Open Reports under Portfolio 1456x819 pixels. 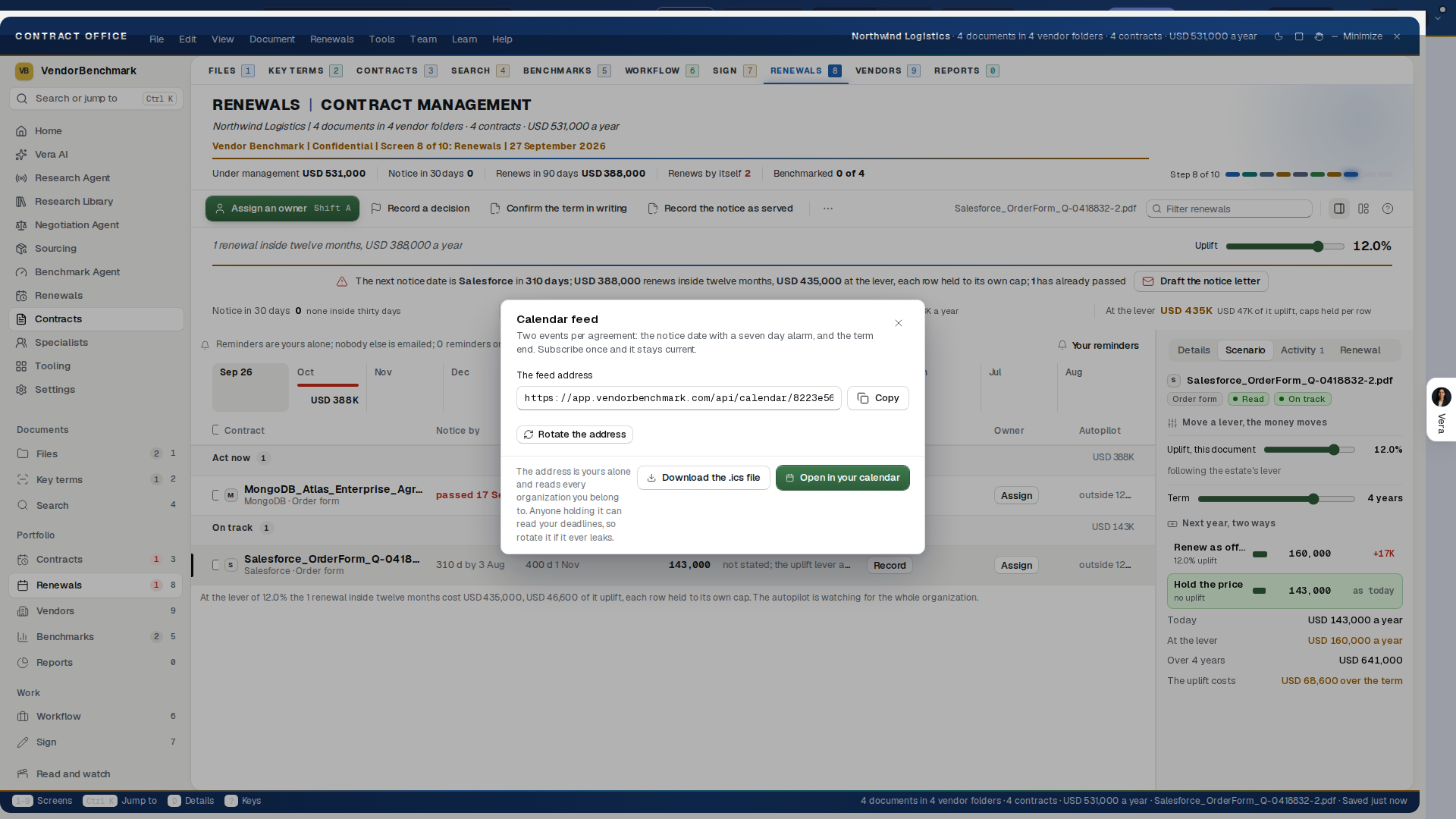click(x=96, y=662)
